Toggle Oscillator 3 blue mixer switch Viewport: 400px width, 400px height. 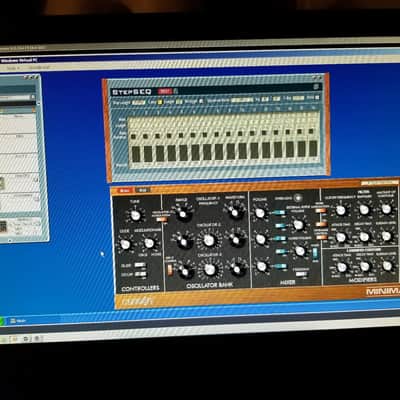click(281, 266)
